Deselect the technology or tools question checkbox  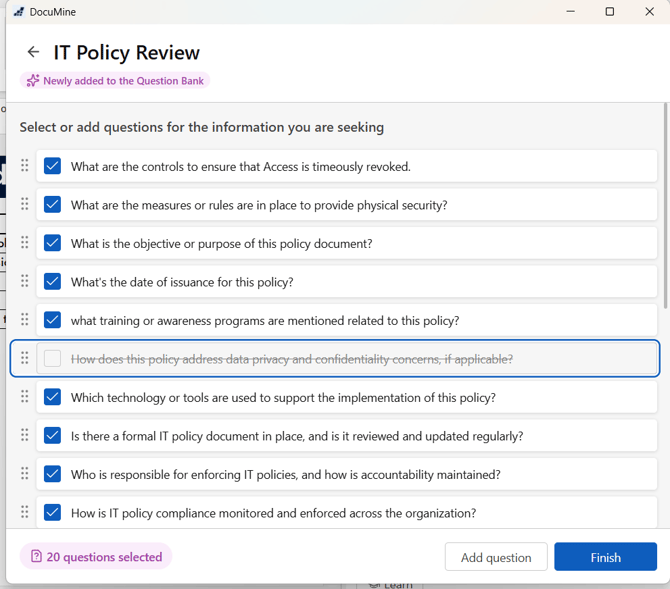tap(53, 397)
